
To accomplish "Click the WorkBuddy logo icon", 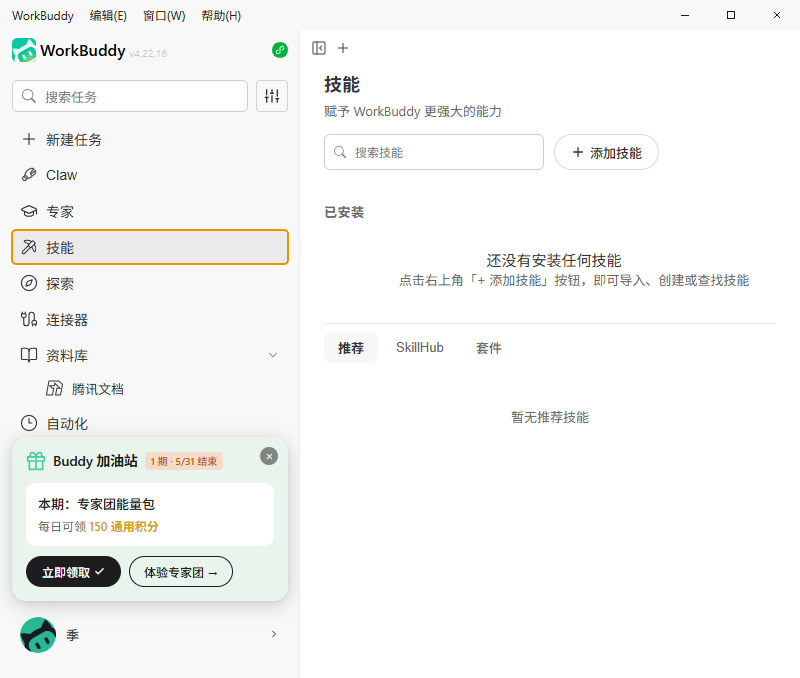I will (24, 50).
